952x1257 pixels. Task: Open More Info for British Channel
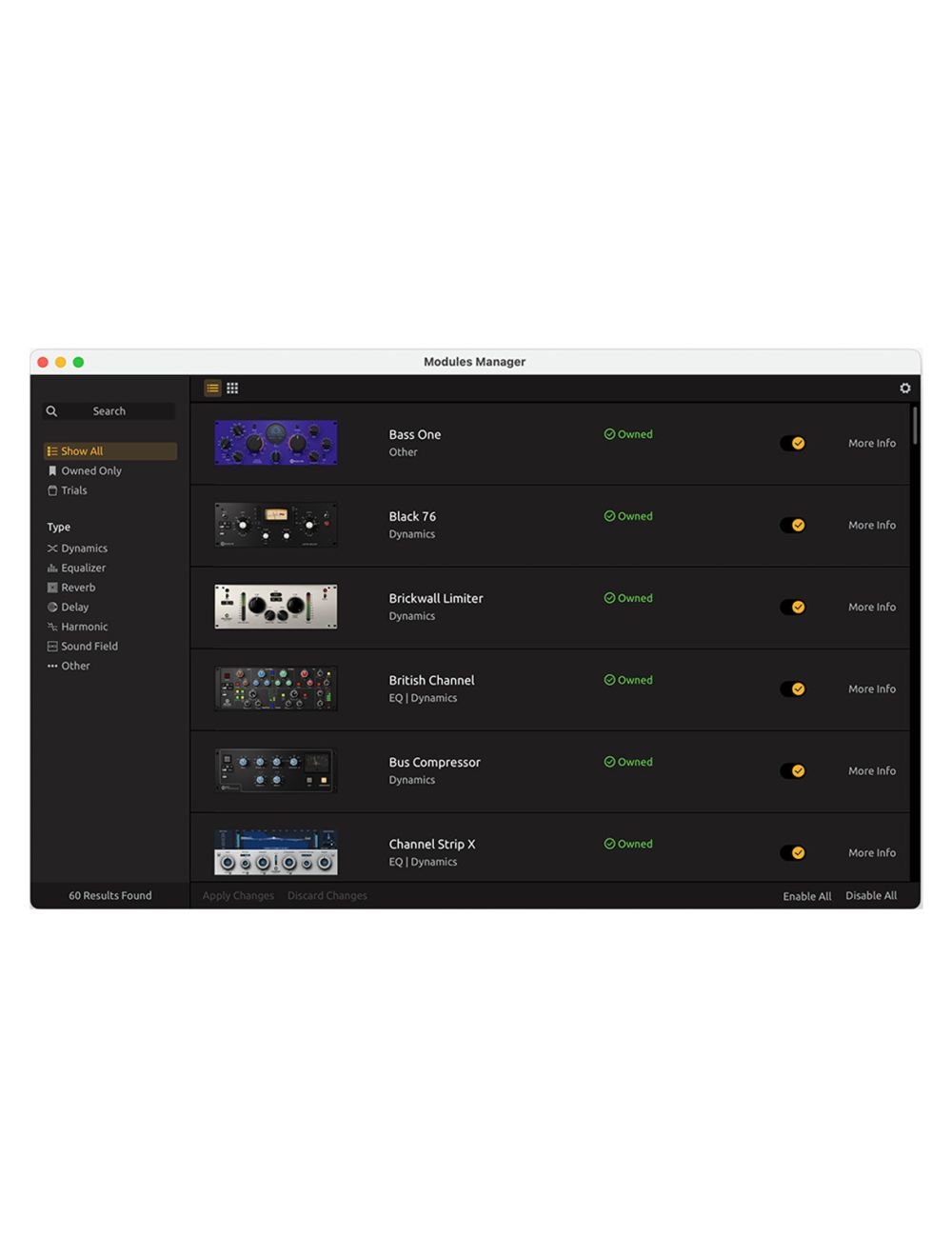pyautogui.click(x=871, y=688)
